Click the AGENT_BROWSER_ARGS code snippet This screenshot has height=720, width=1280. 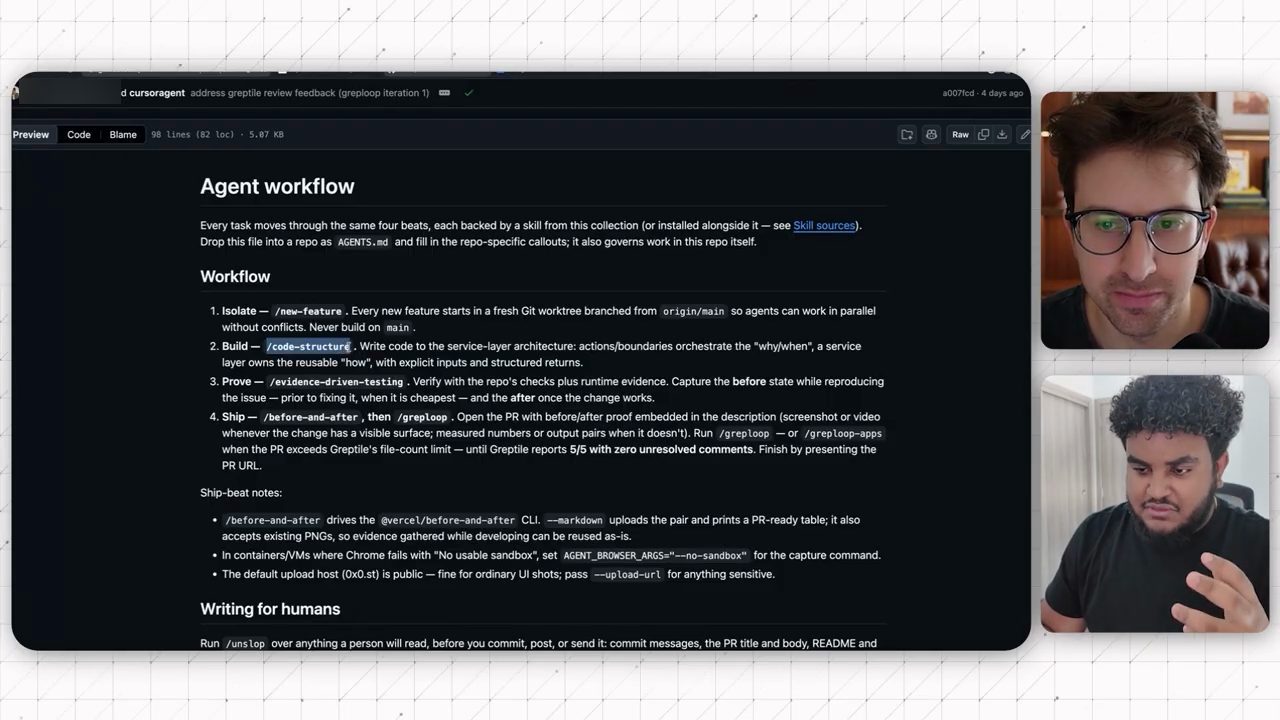(x=655, y=555)
